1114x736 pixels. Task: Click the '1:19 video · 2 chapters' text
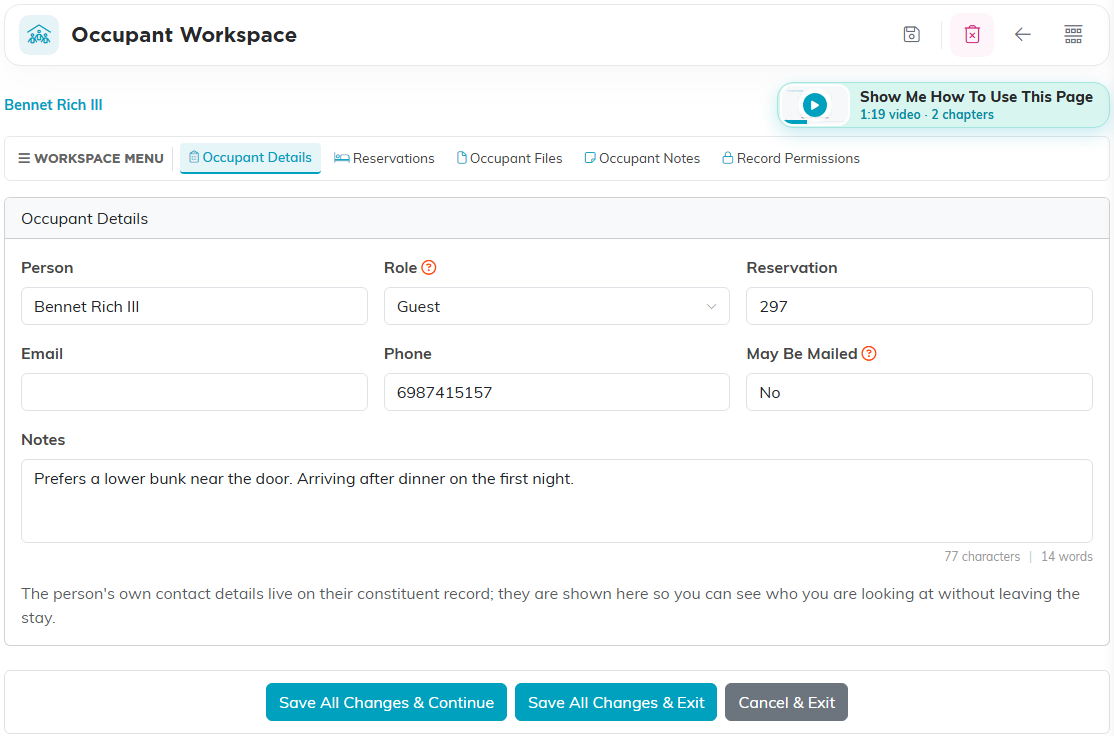point(926,115)
